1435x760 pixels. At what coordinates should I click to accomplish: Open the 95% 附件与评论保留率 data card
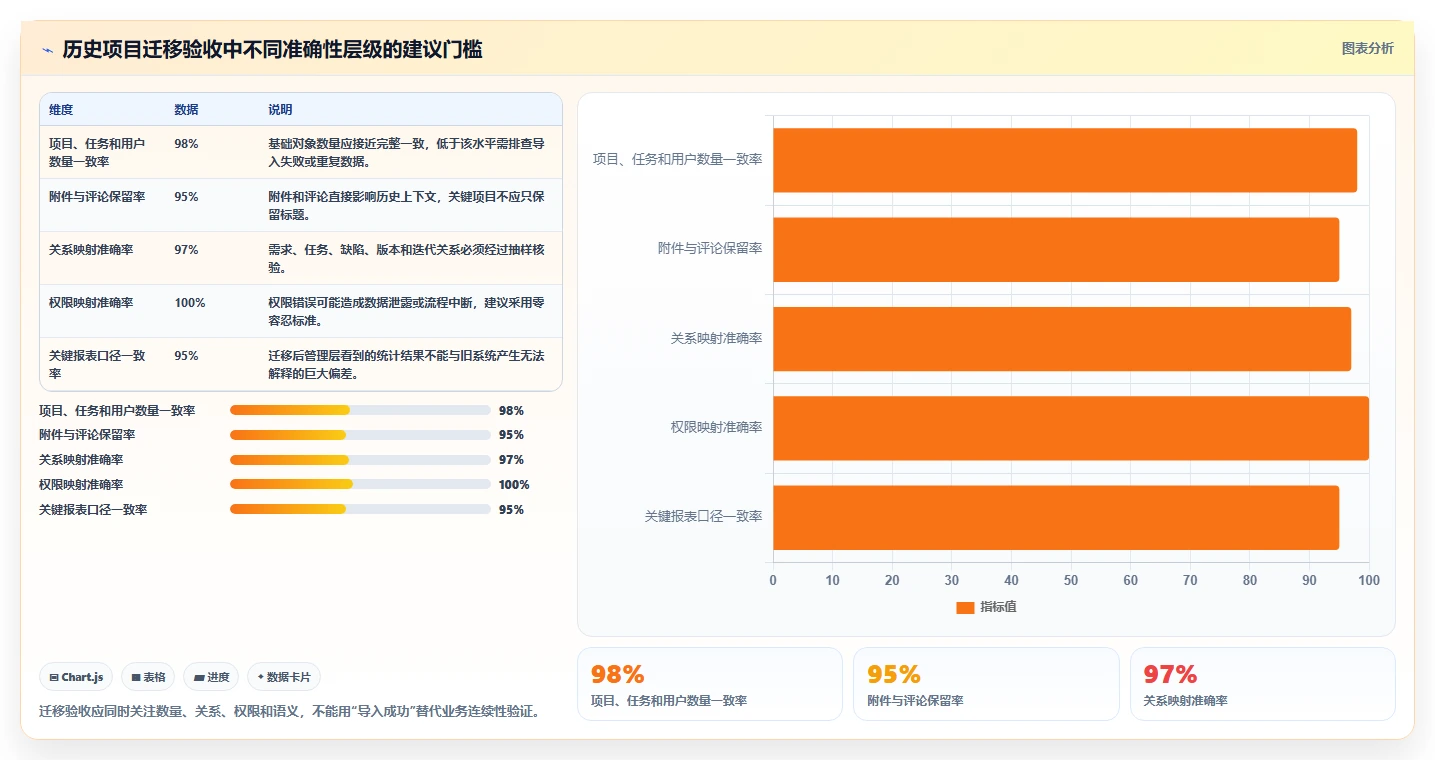click(x=986, y=684)
